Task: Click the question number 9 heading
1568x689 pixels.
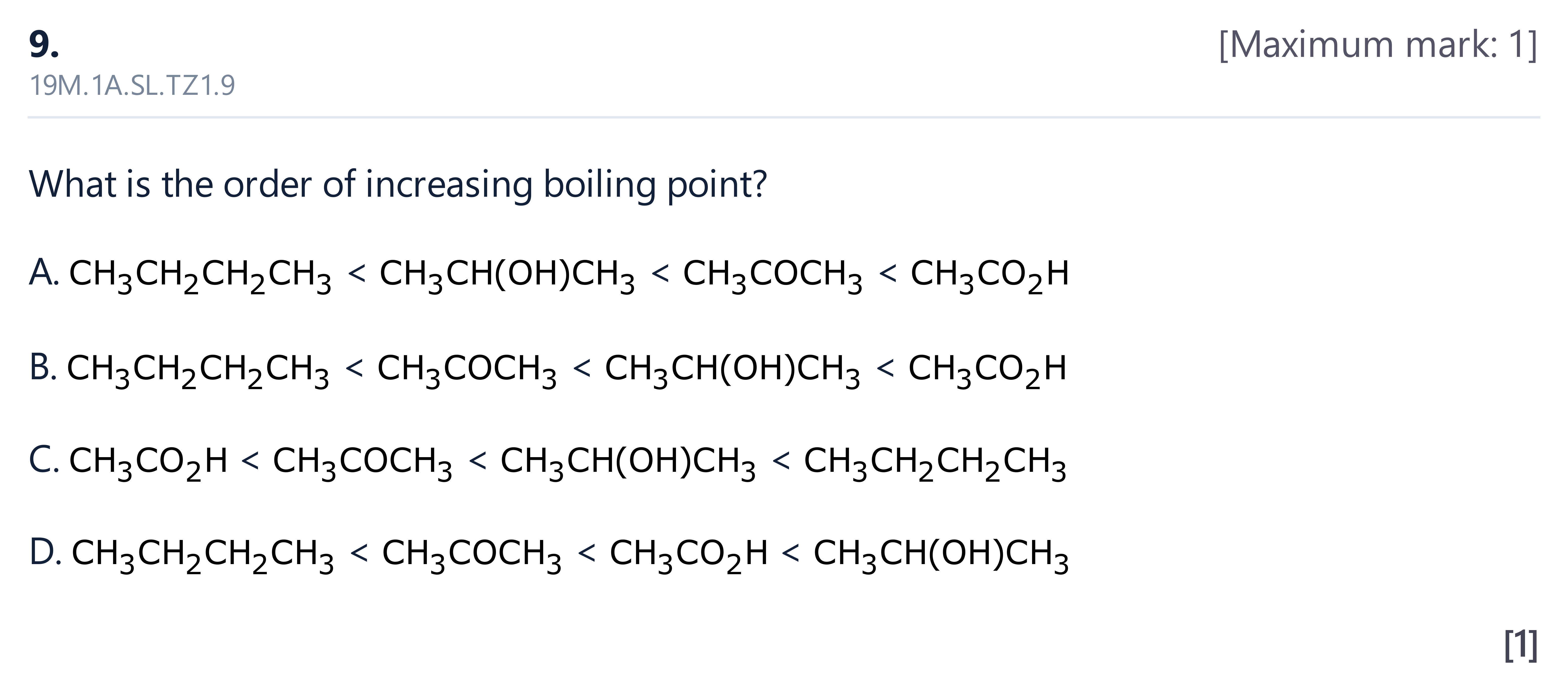Action: 44,45
